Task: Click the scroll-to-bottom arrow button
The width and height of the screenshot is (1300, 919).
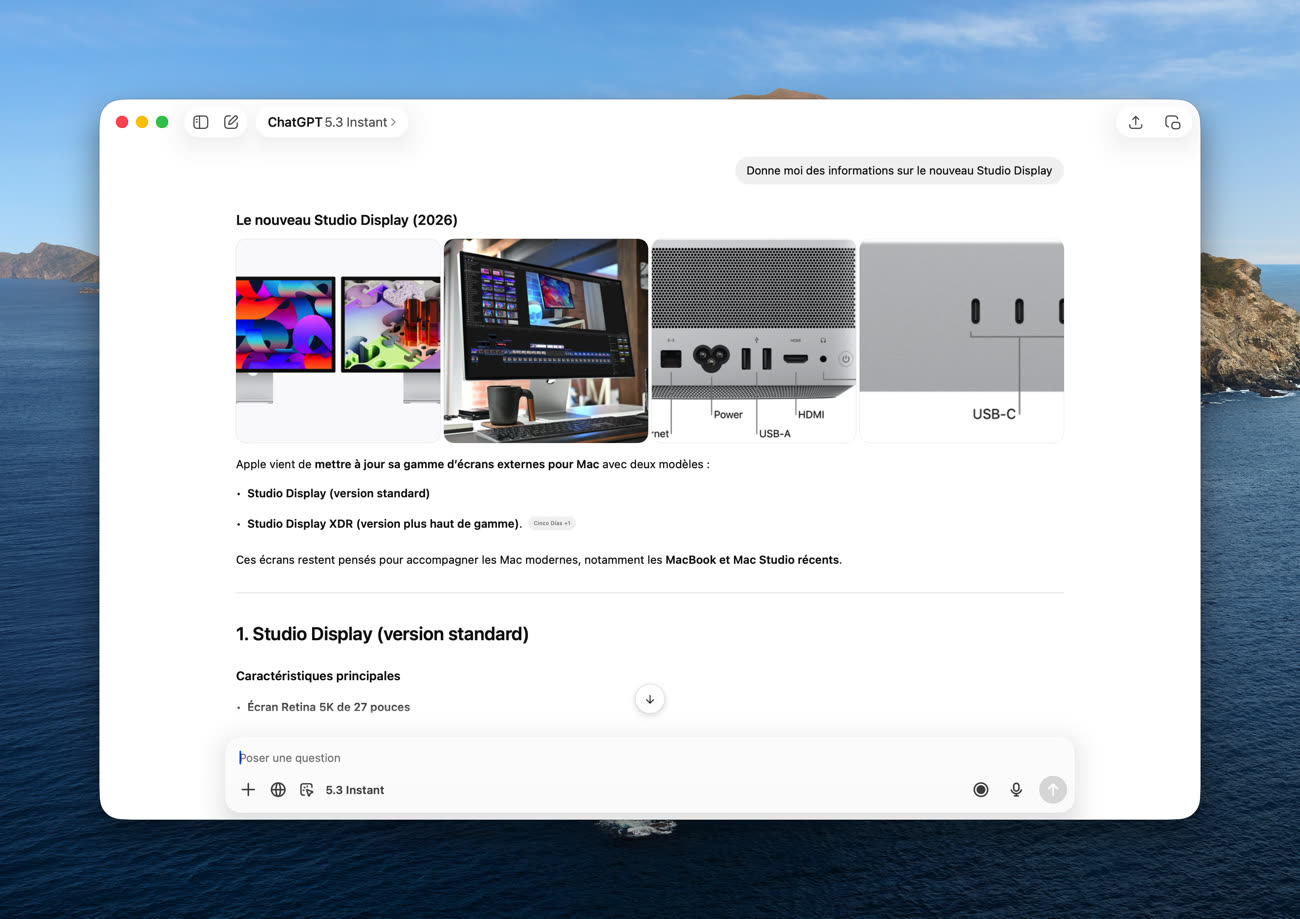Action: [x=650, y=699]
